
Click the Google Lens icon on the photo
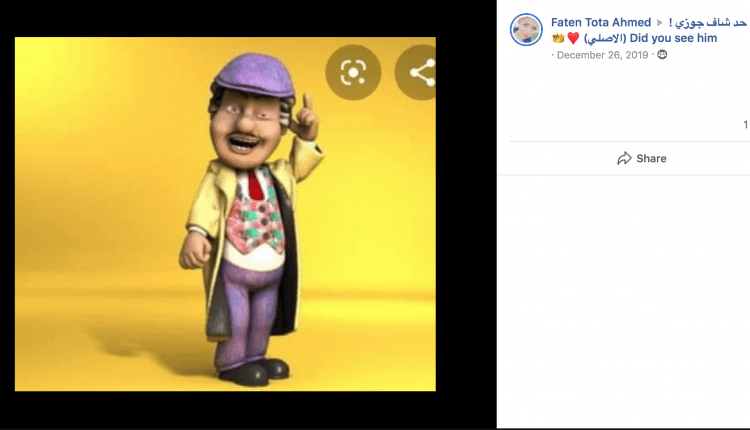[353, 72]
